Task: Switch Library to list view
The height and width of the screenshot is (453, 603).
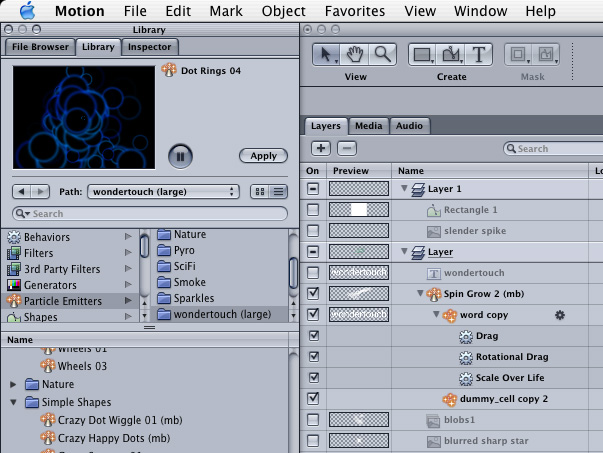Action: [x=278, y=192]
